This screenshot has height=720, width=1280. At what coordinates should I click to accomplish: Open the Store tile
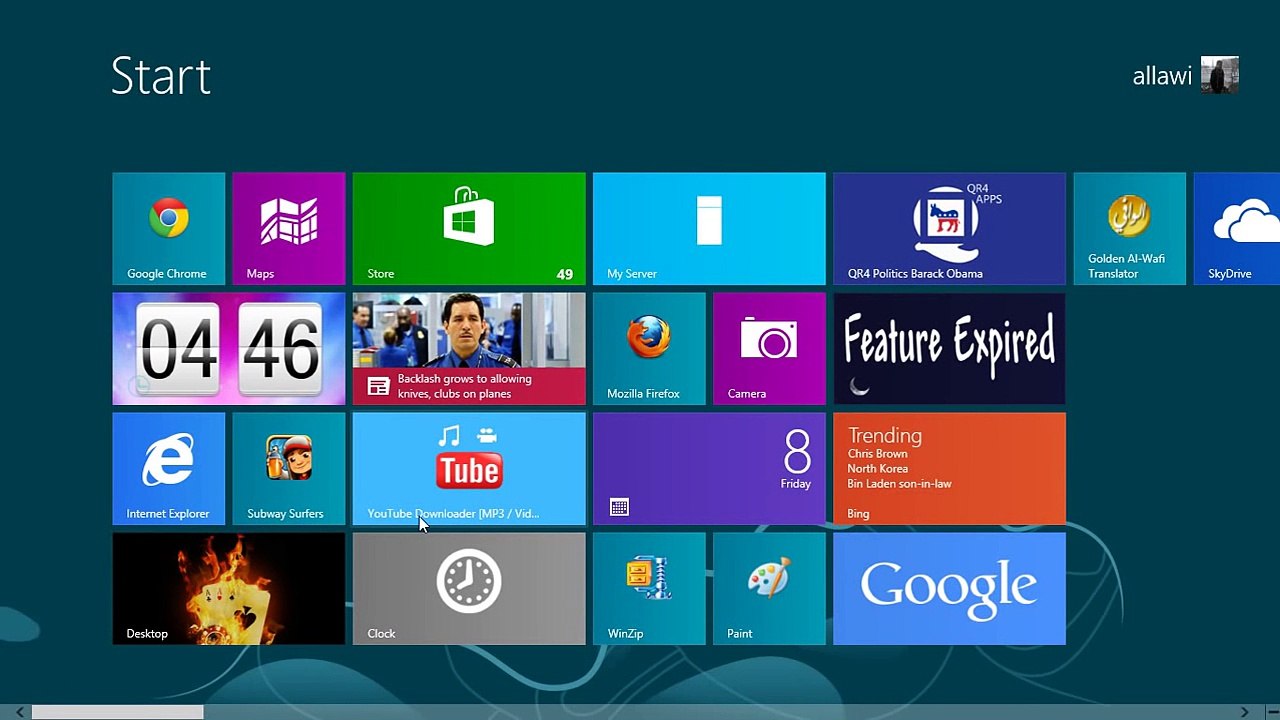click(469, 229)
